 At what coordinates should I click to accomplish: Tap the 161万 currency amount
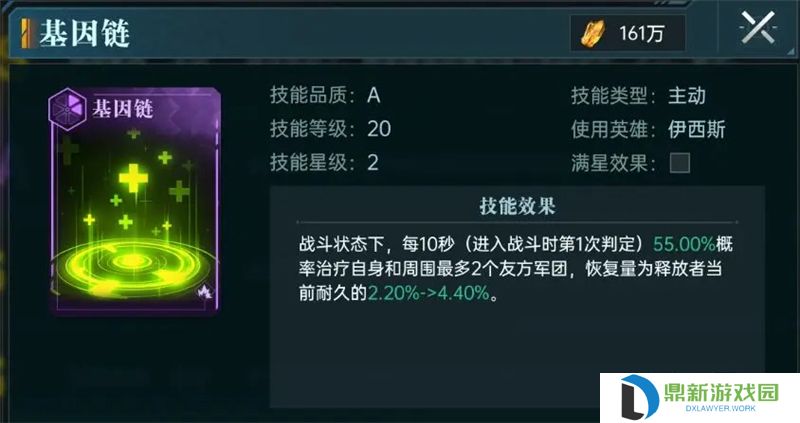(641, 34)
